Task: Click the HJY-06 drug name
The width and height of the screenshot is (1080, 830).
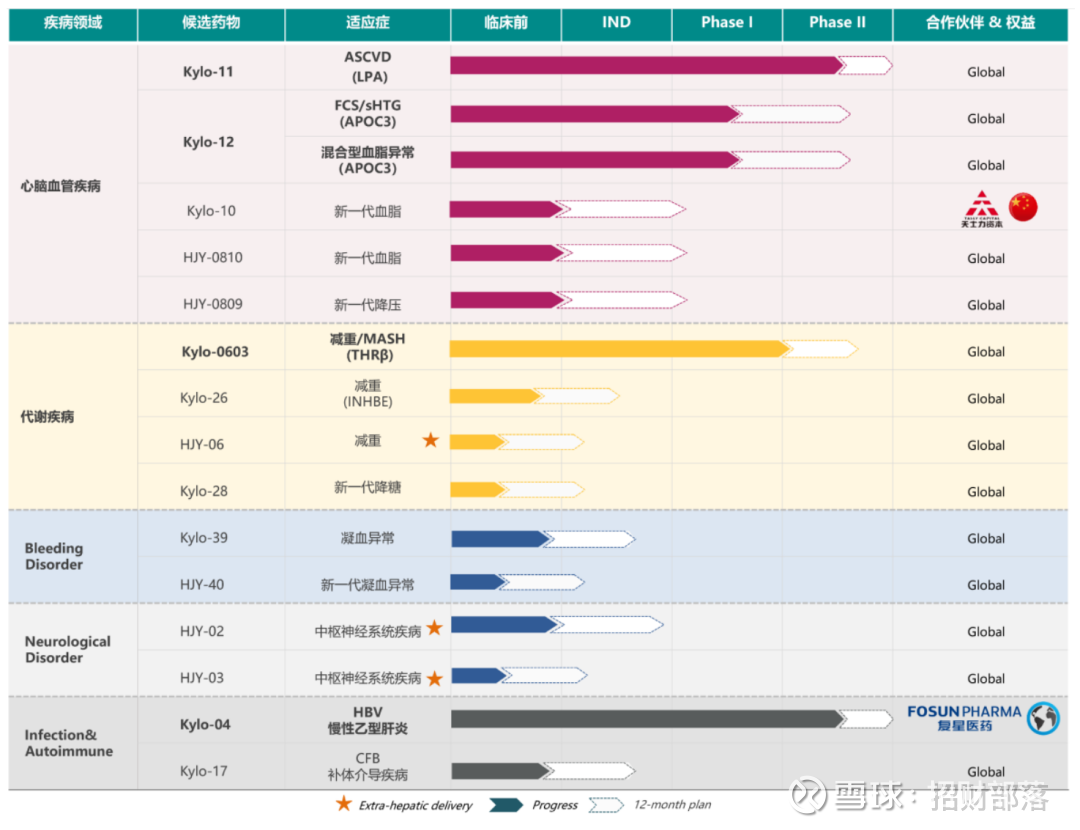Action: click(x=202, y=444)
